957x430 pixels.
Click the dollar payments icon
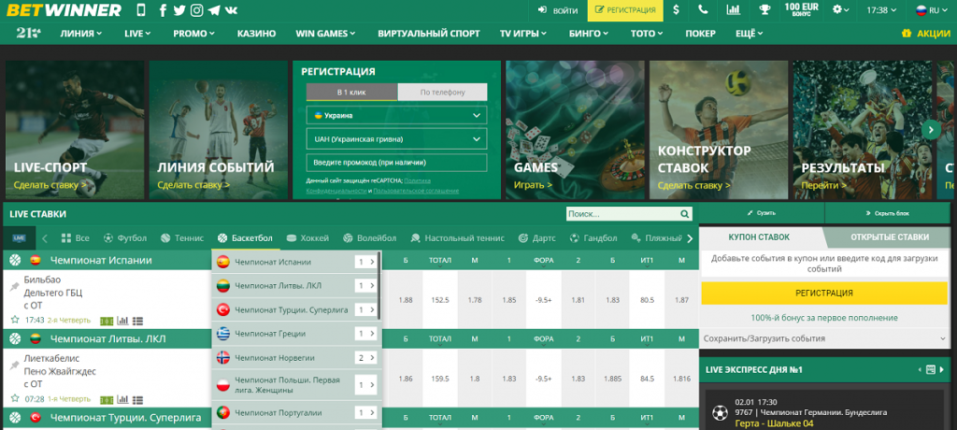tap(676, 10)
